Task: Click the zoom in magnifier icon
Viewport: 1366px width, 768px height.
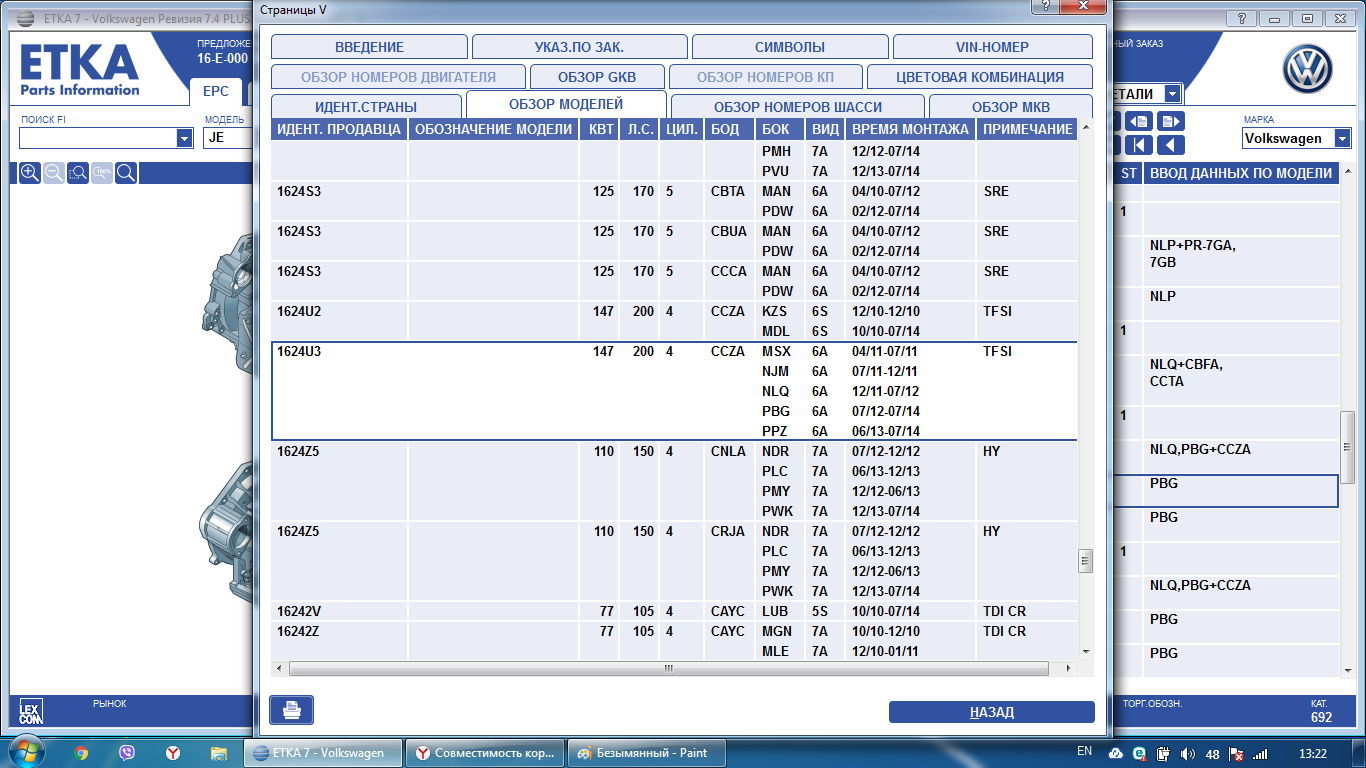Action: 30,173
